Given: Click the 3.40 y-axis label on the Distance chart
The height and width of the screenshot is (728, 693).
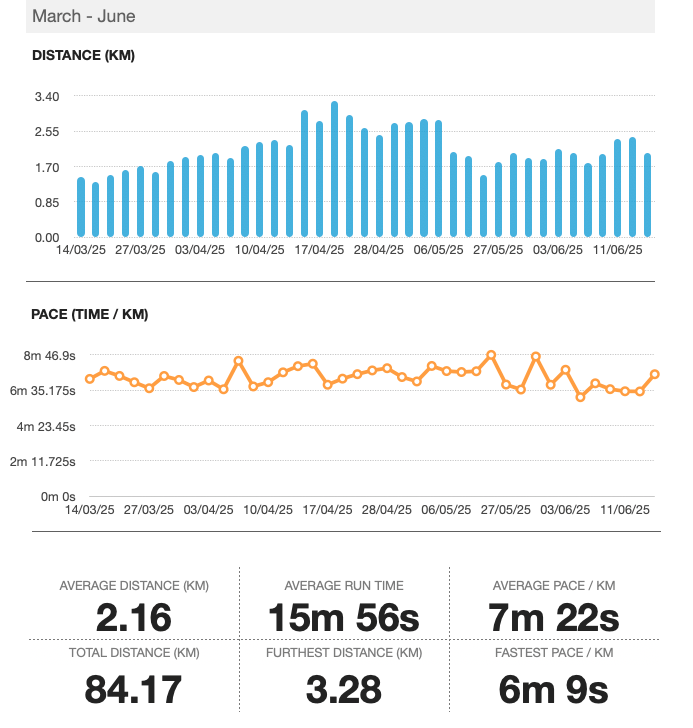Looking at the screenshot, I should 46,96.
